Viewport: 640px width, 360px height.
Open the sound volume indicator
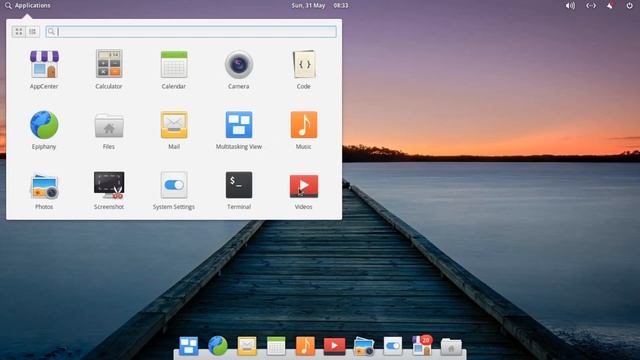pos(570,6)
